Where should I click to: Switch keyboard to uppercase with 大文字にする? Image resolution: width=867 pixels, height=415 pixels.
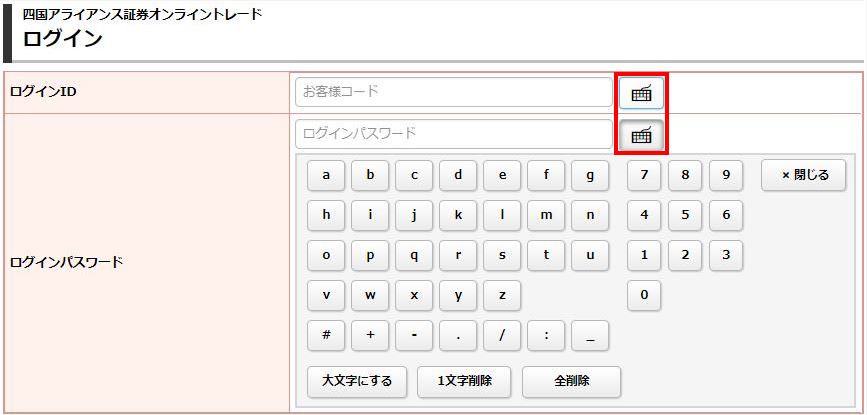357,381
